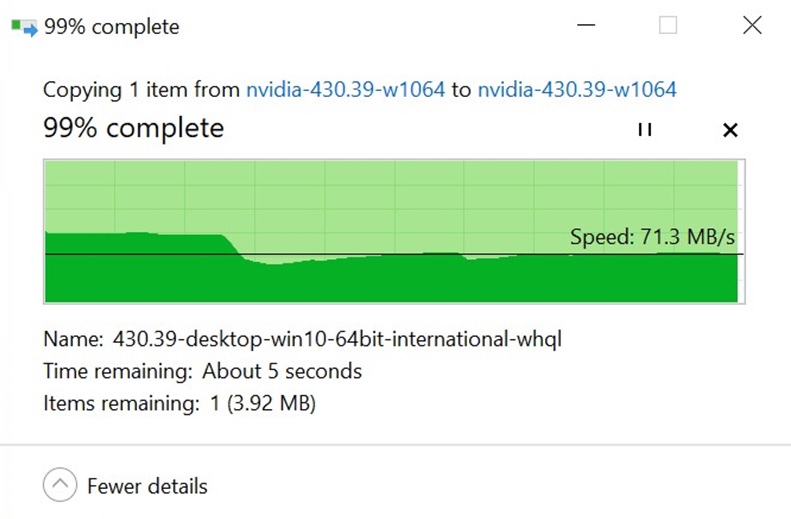Collapse details using the circled chevron icon
Screen dimensions: 791x519
(60, 485)
